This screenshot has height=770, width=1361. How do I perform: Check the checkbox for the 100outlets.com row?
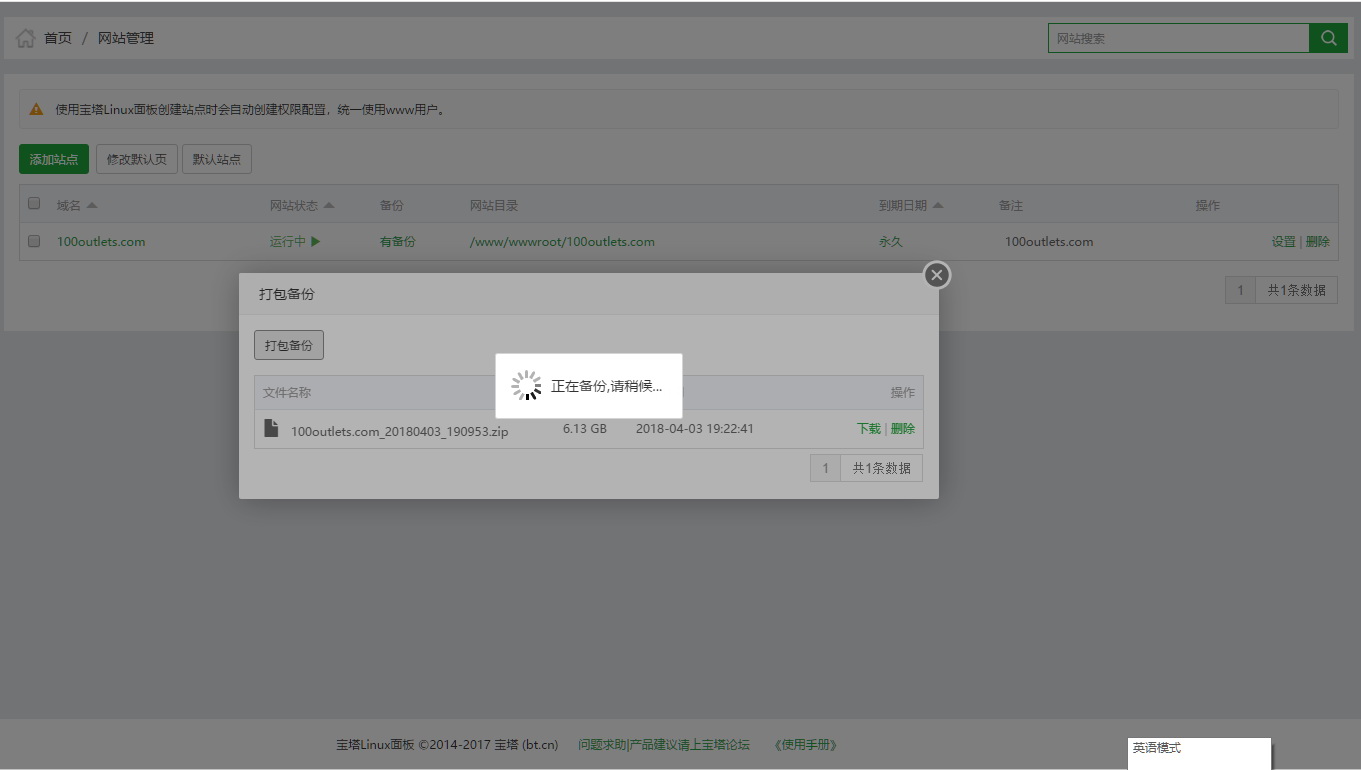coord(33,240)
